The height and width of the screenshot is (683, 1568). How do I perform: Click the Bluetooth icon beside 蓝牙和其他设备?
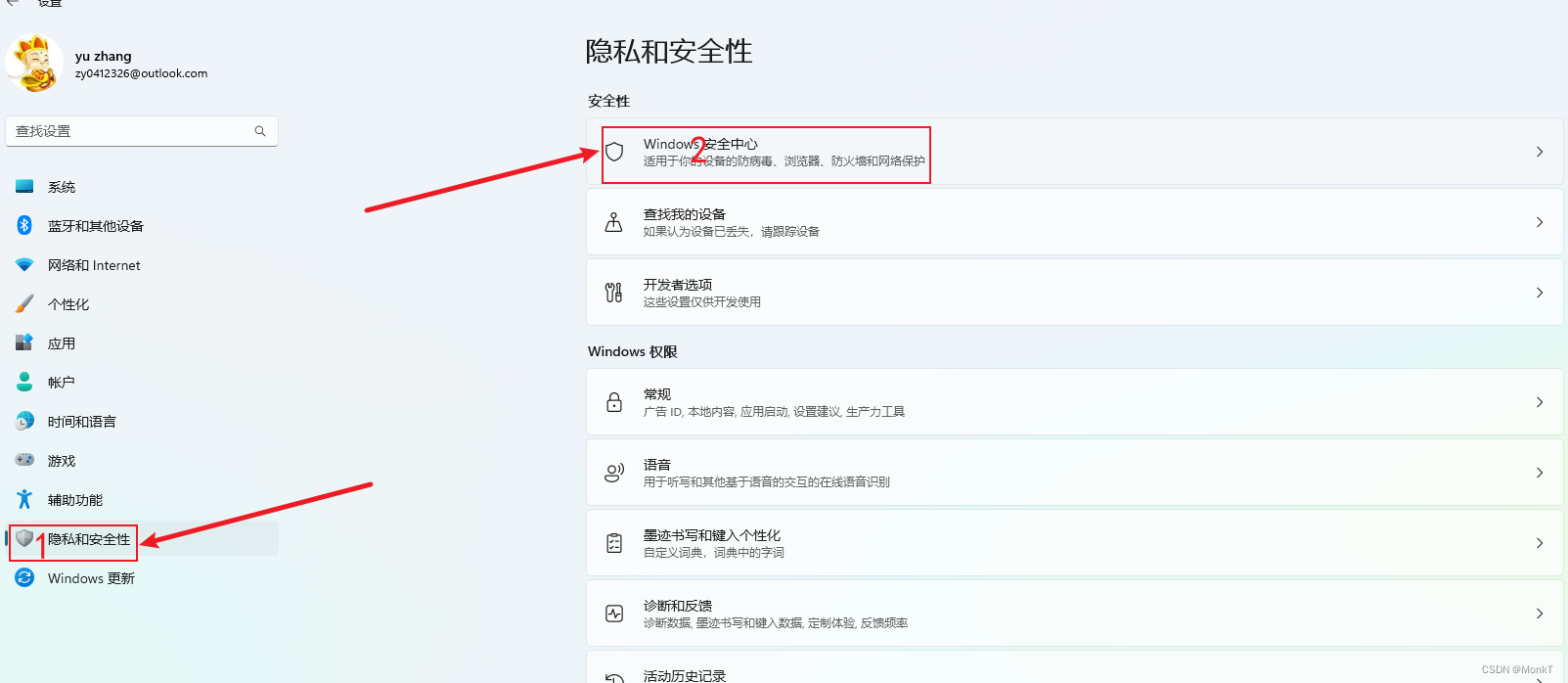[x=24, y=225]
